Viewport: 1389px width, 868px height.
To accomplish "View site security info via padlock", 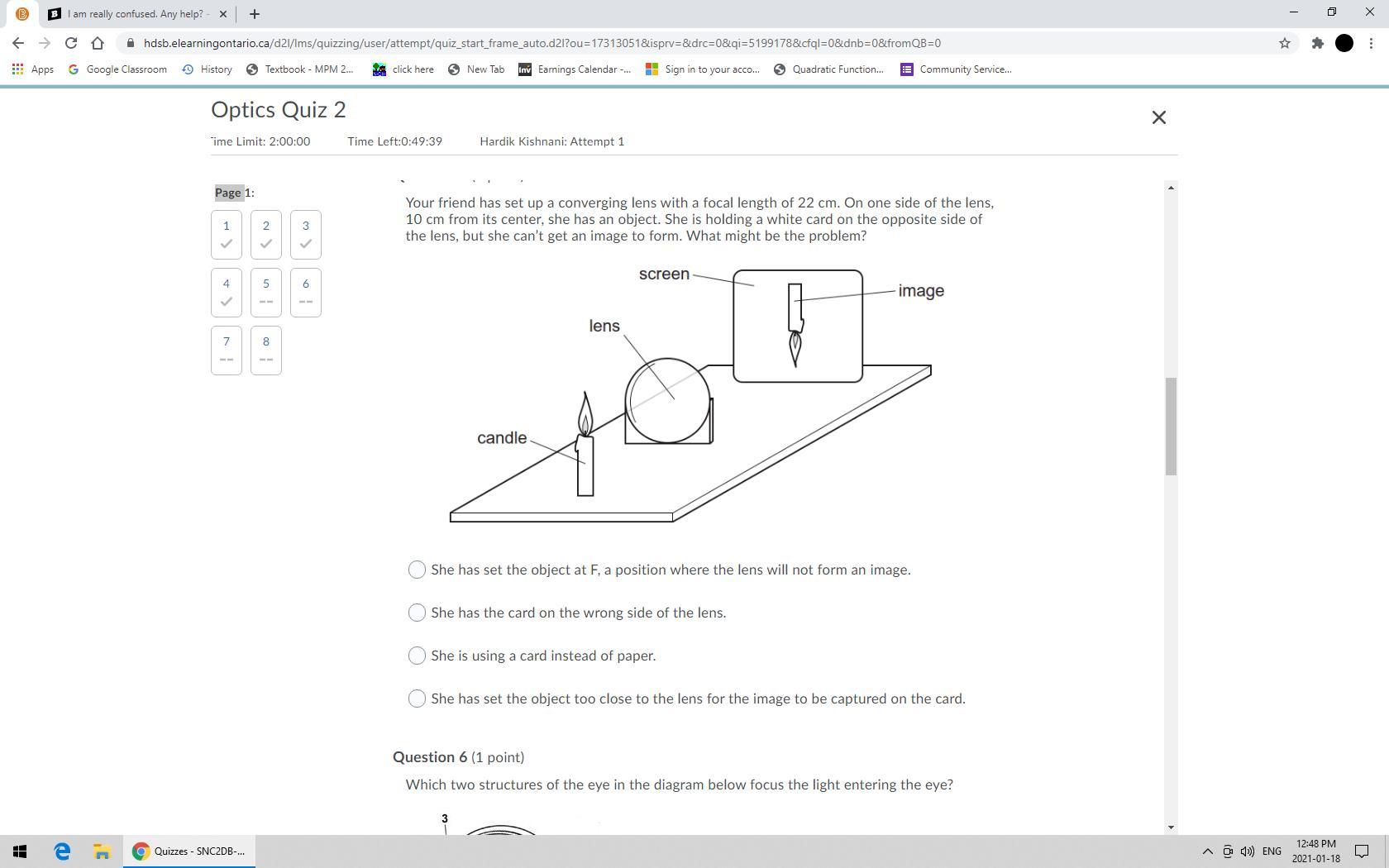I will 131,43.
